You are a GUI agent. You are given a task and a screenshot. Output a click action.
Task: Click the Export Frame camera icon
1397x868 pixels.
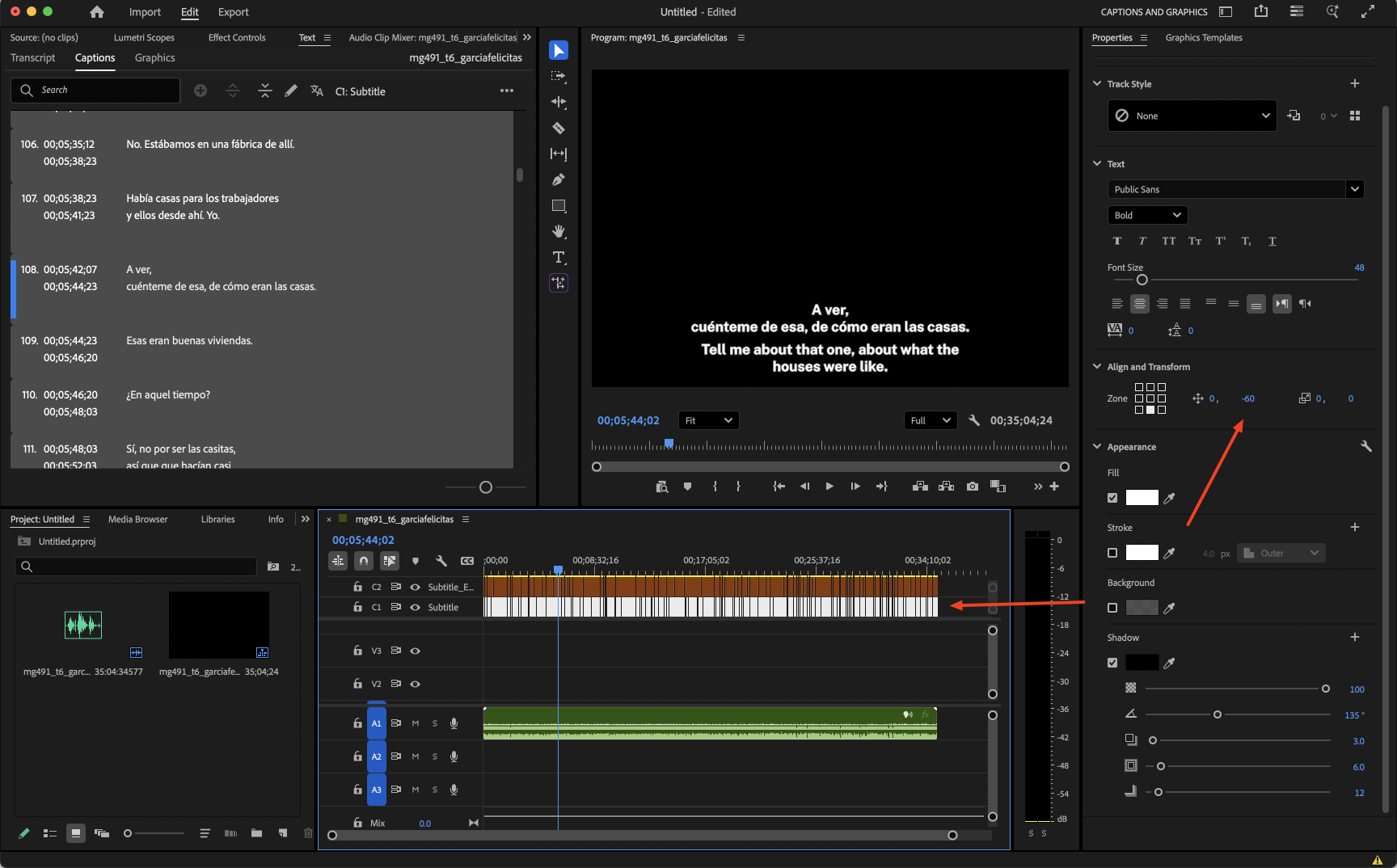973,487
